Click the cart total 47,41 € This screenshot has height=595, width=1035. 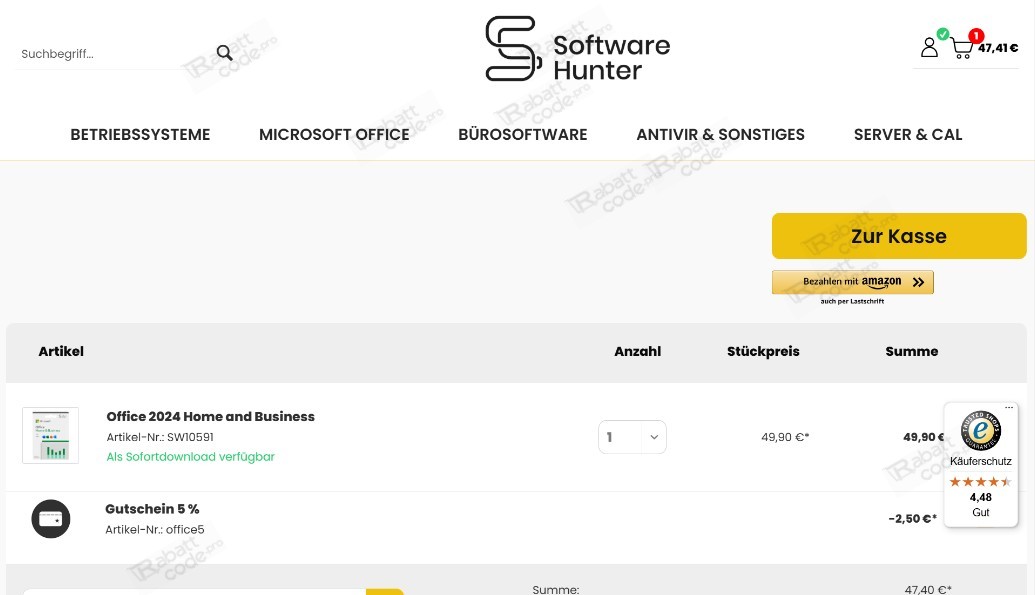[x=998, y=48]
